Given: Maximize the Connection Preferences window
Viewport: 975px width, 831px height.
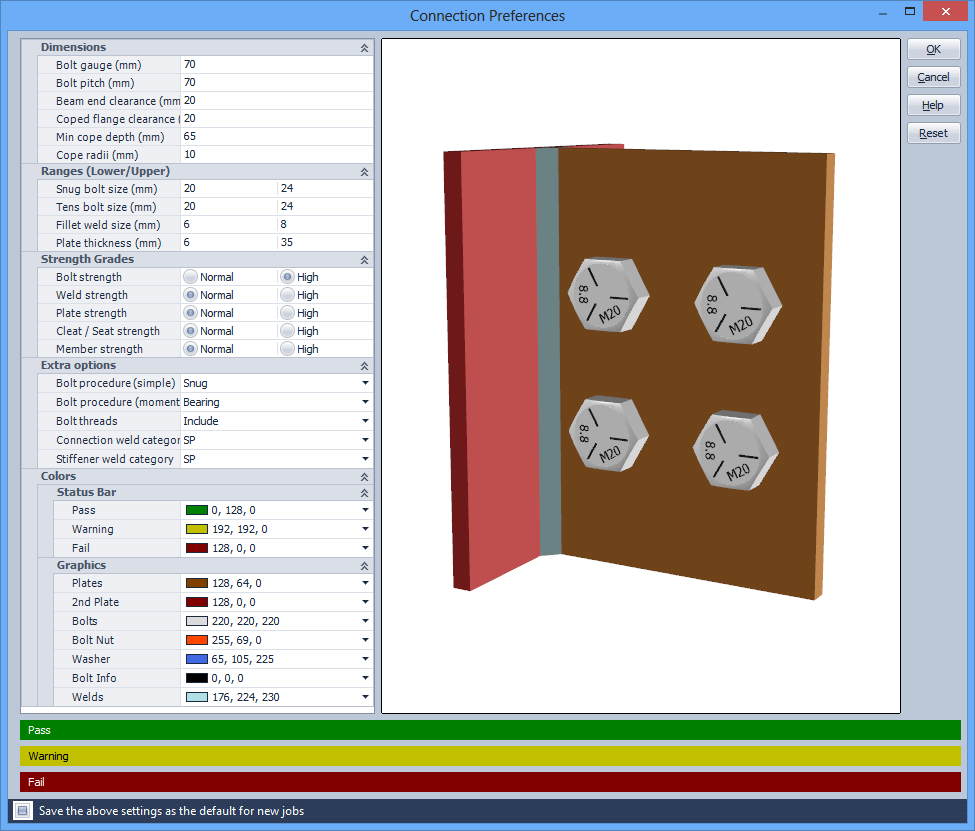Looking at the screenshot, I should coord(910,11).
